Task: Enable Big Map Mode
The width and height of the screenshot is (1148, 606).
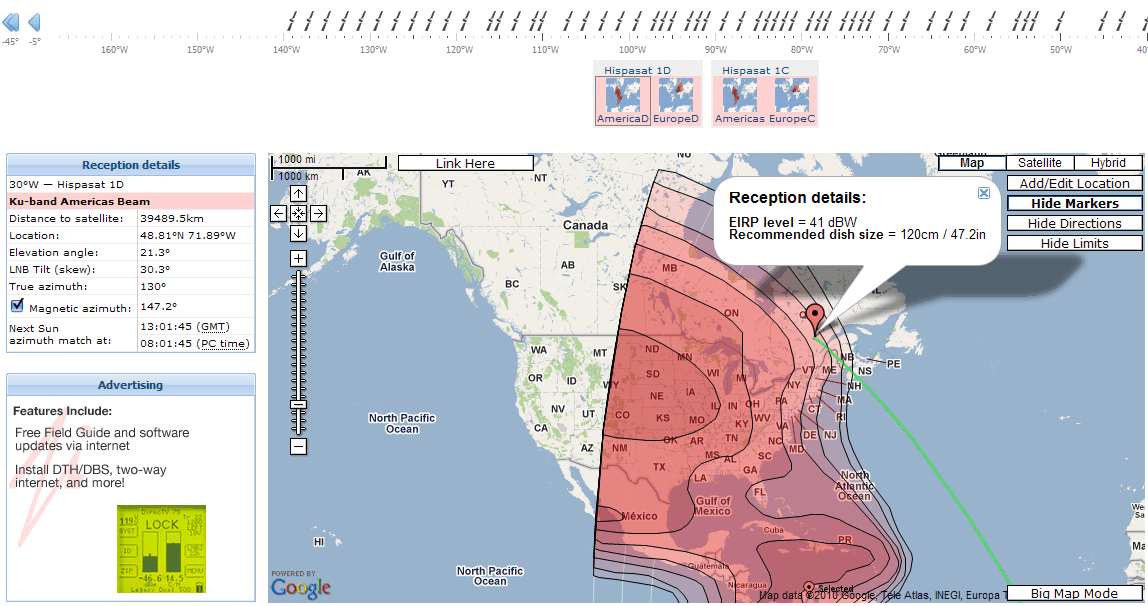Action: [x=1074, y=594]
